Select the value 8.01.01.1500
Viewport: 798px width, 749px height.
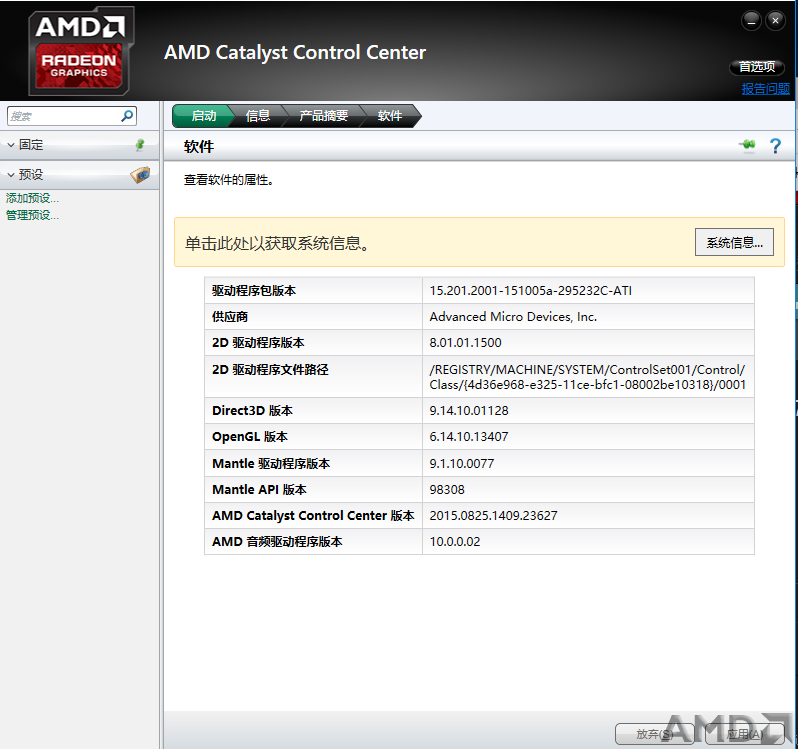point(465,342)
